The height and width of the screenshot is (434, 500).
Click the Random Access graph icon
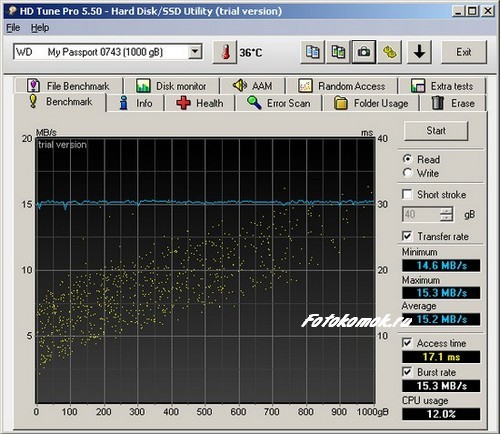(x=305, y=86)
